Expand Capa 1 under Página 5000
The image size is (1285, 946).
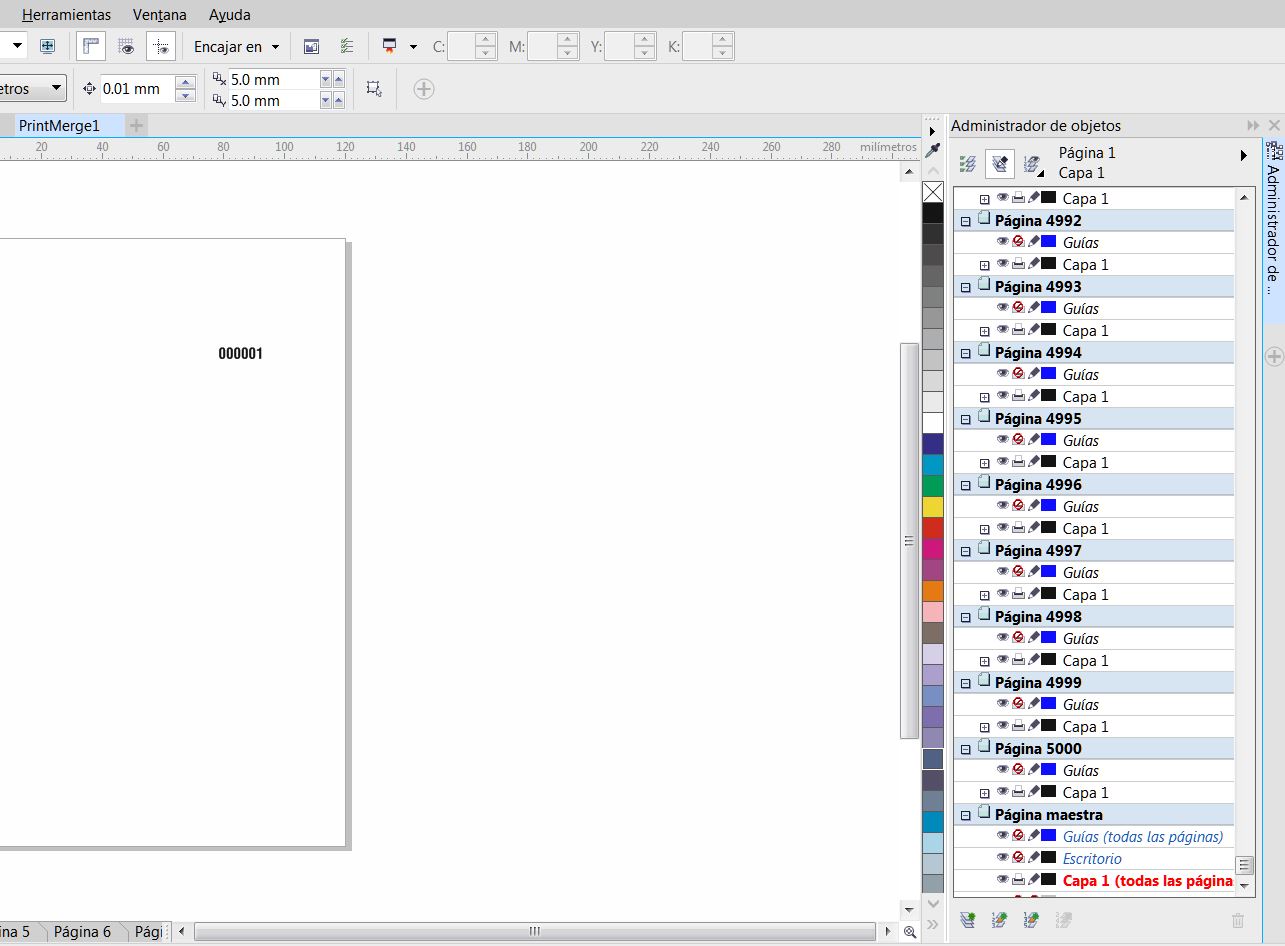(985, 793)
